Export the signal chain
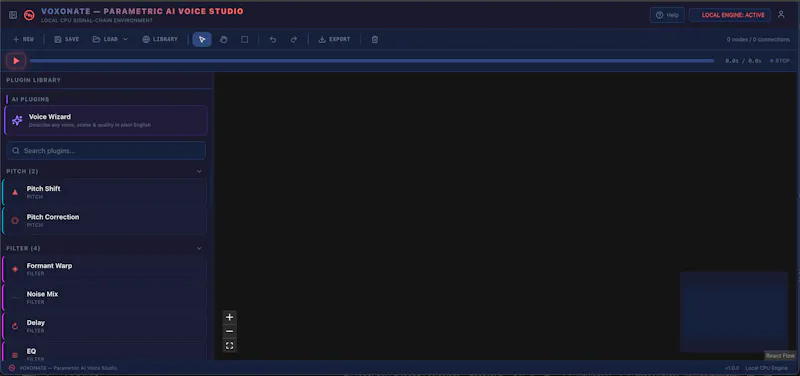 pos(335,39)
